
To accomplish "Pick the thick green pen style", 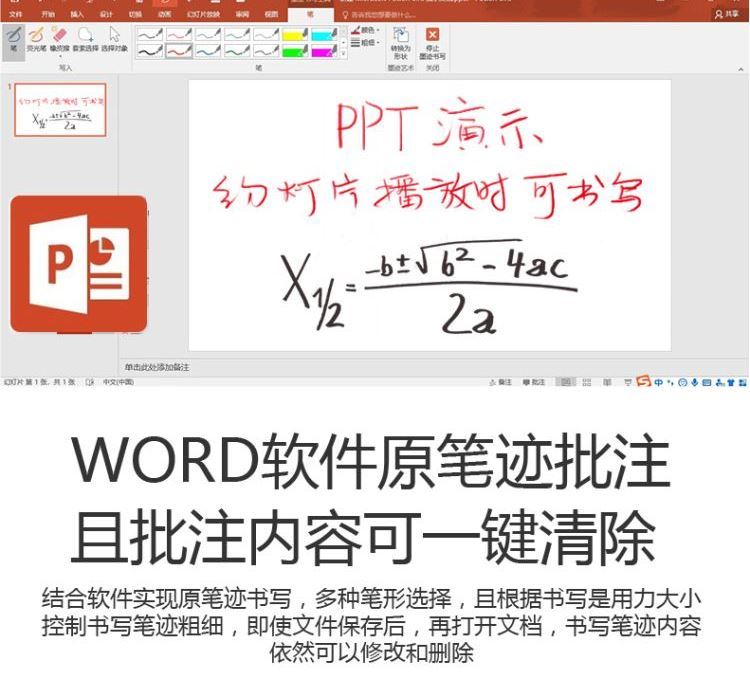I will click(x=237, y=51).
